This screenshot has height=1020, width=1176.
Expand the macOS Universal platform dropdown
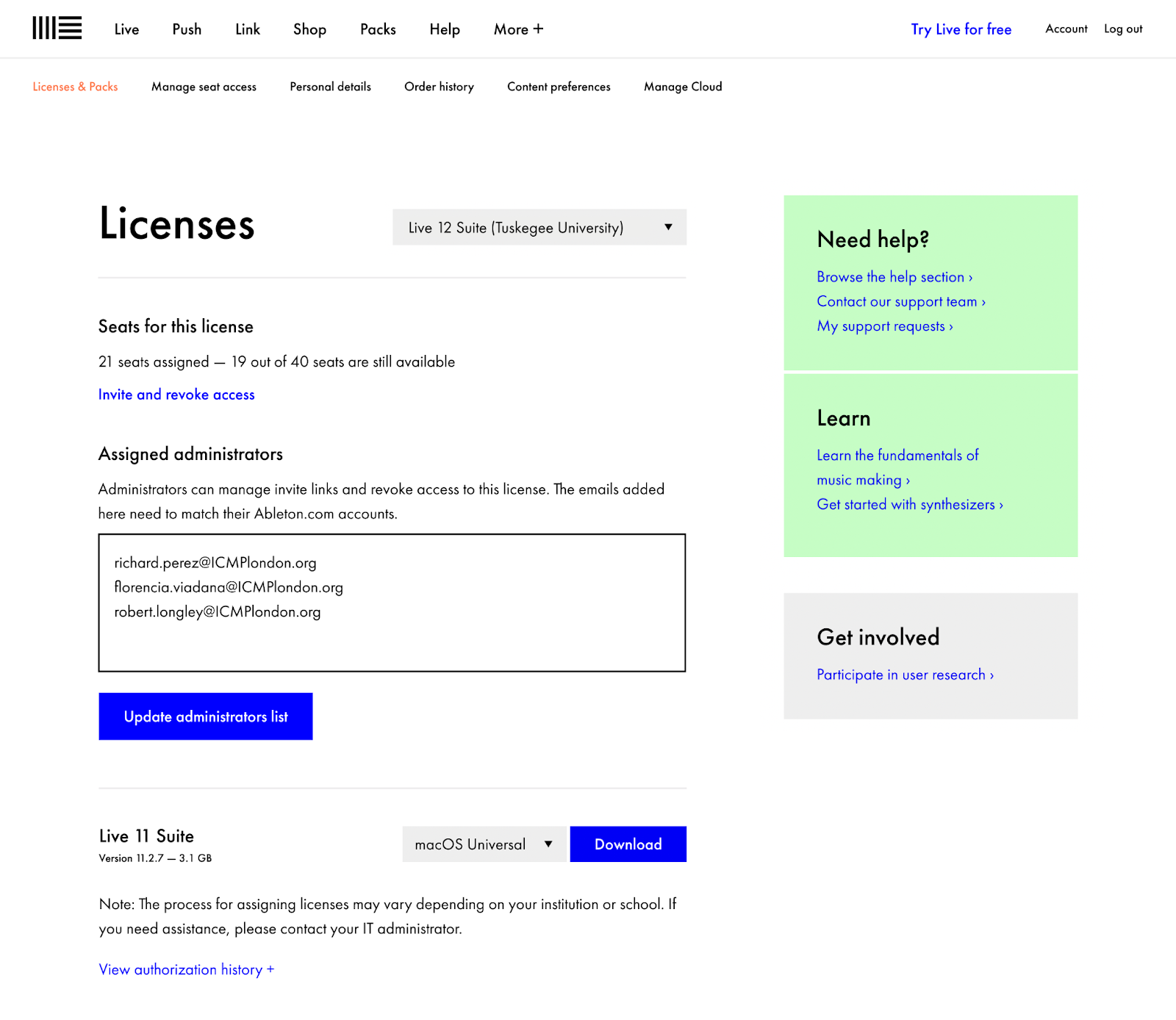point(484,844)
